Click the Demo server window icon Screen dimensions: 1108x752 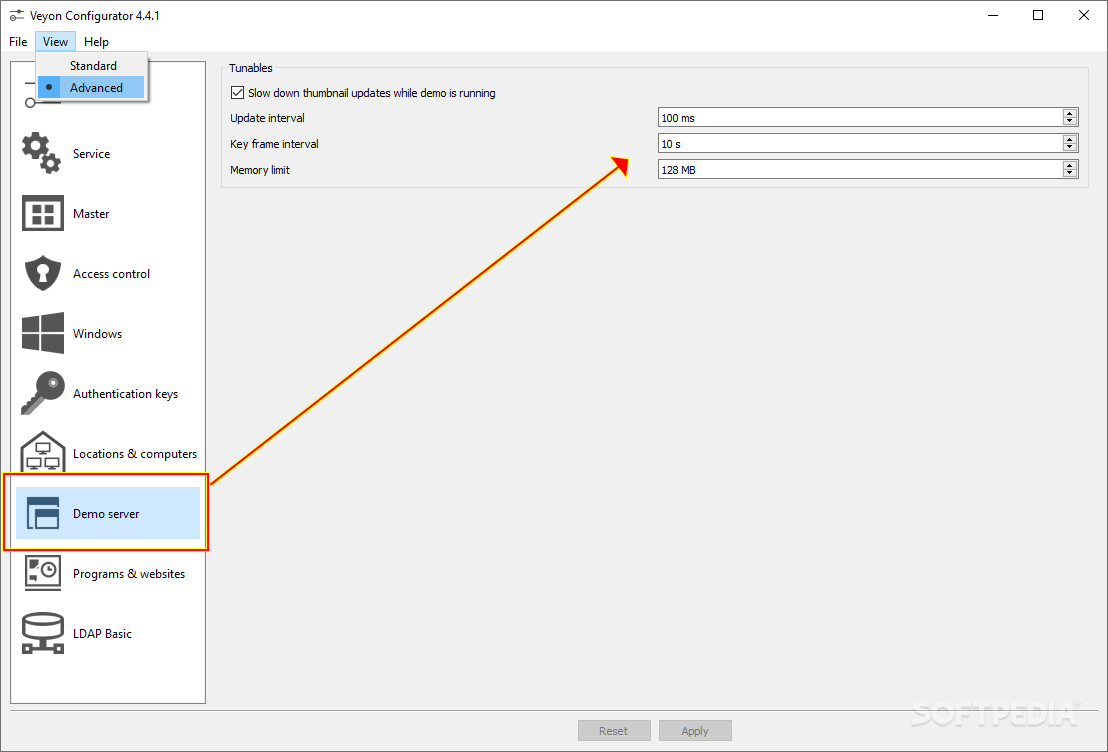coord(42,513)
